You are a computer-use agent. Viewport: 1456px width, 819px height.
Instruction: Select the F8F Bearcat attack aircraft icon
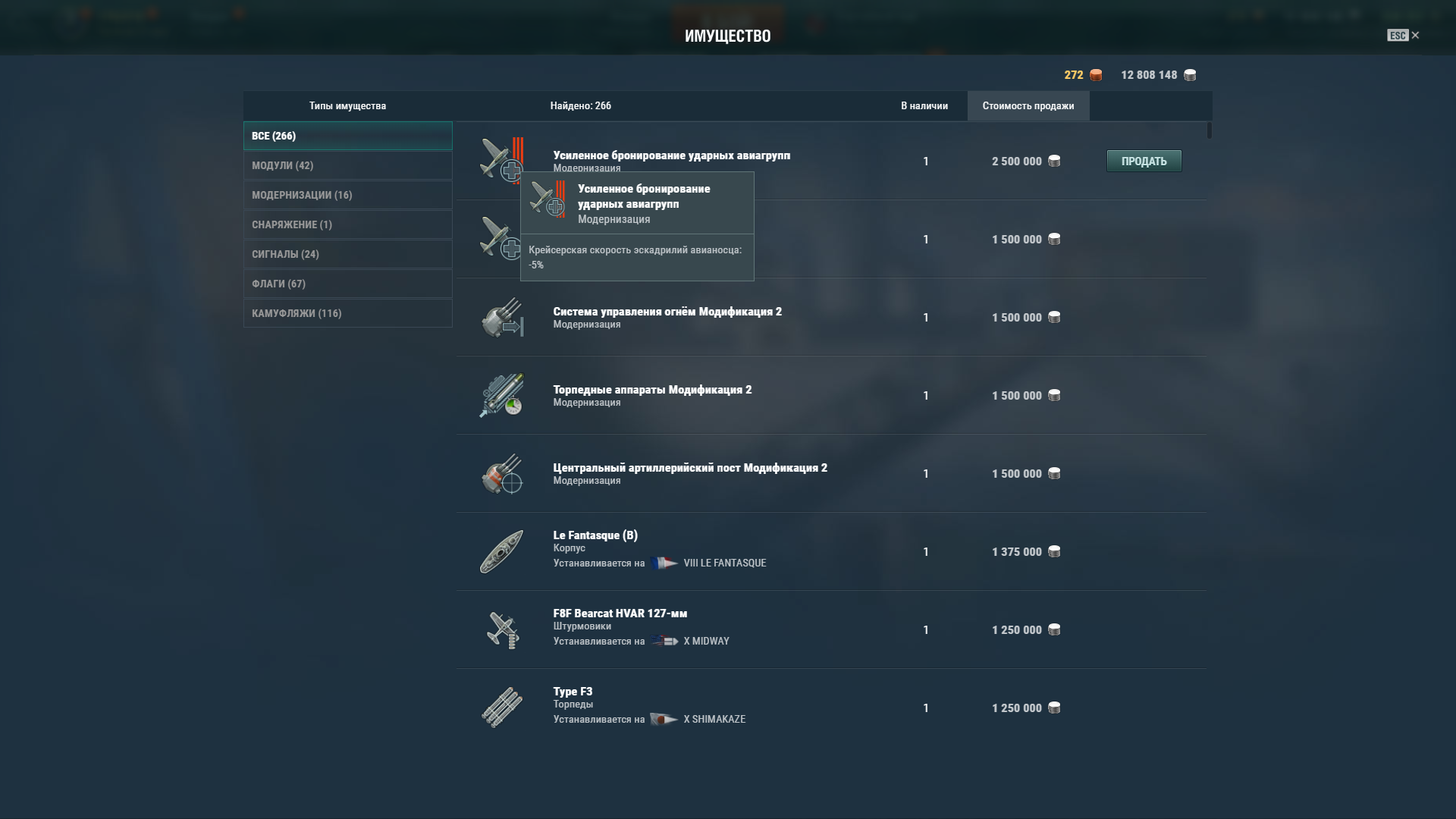(x=502, y=629)
